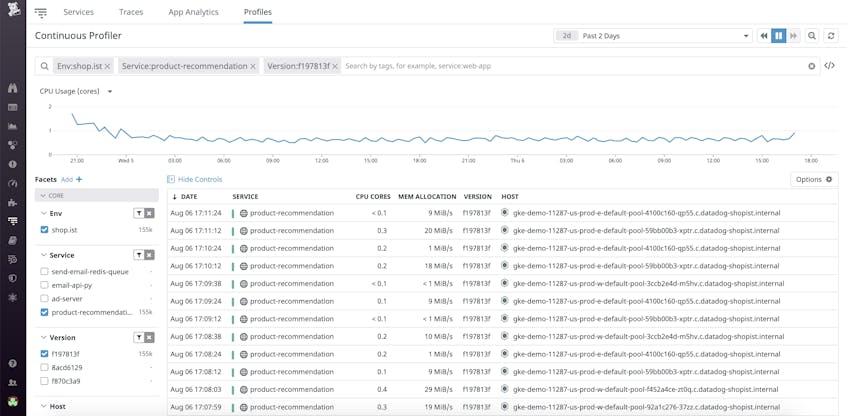847x416 pixels.
Task: Click the filter funnel icon on Service facet
Action: tap(139, 255)
